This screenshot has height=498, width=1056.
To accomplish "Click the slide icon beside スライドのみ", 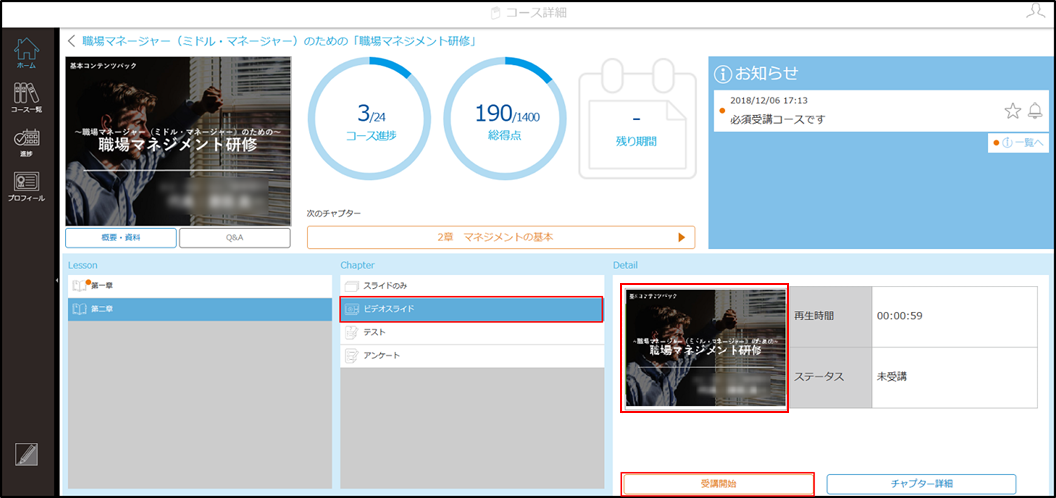I will (x=352, y=286).
